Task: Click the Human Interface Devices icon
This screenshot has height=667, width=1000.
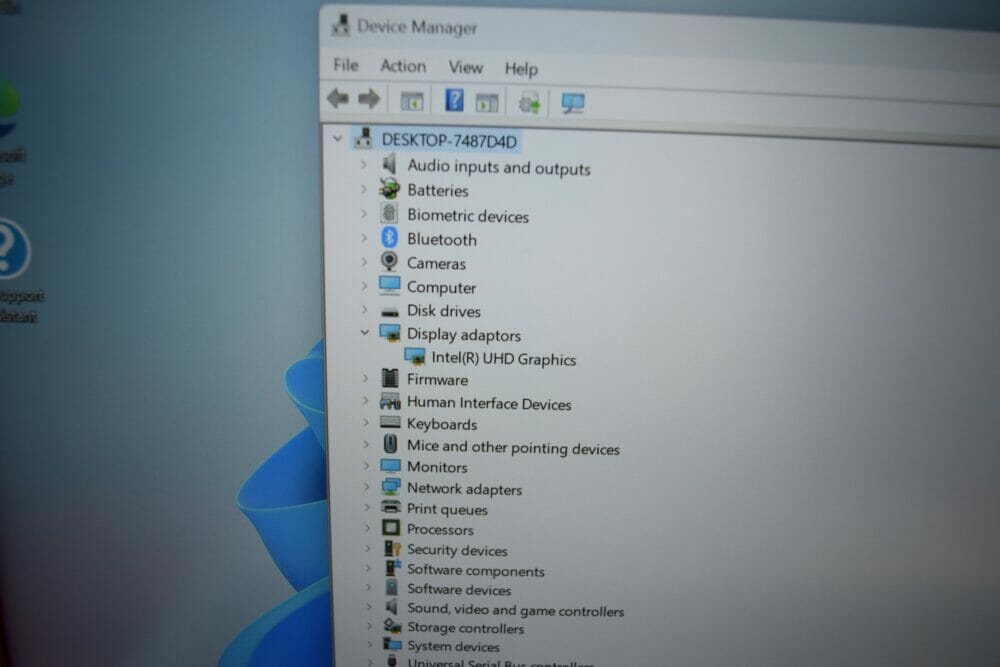Action: coord(390,401)
